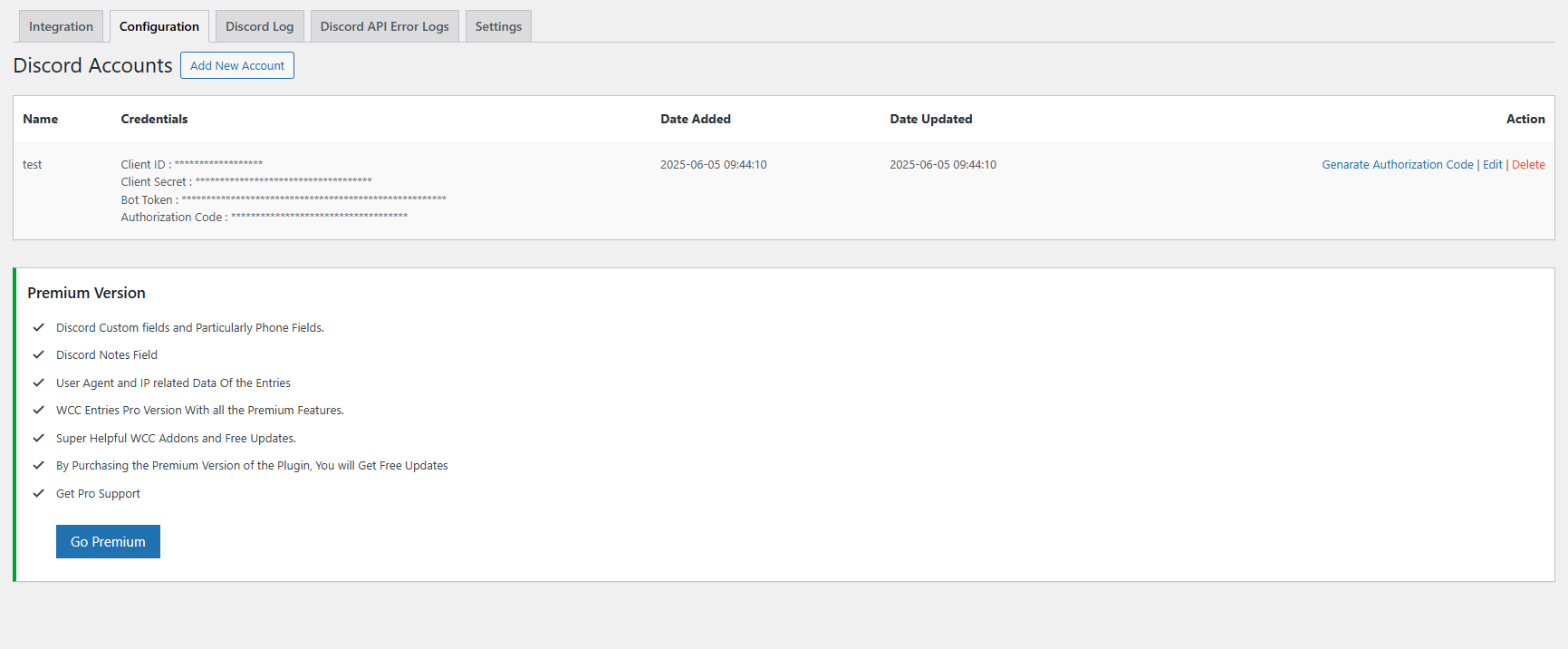The width and height of the screenshot is (1568, 649).
Task: Click 'By Purchasing the Premium Version' text
Action: tap(252, 466)
